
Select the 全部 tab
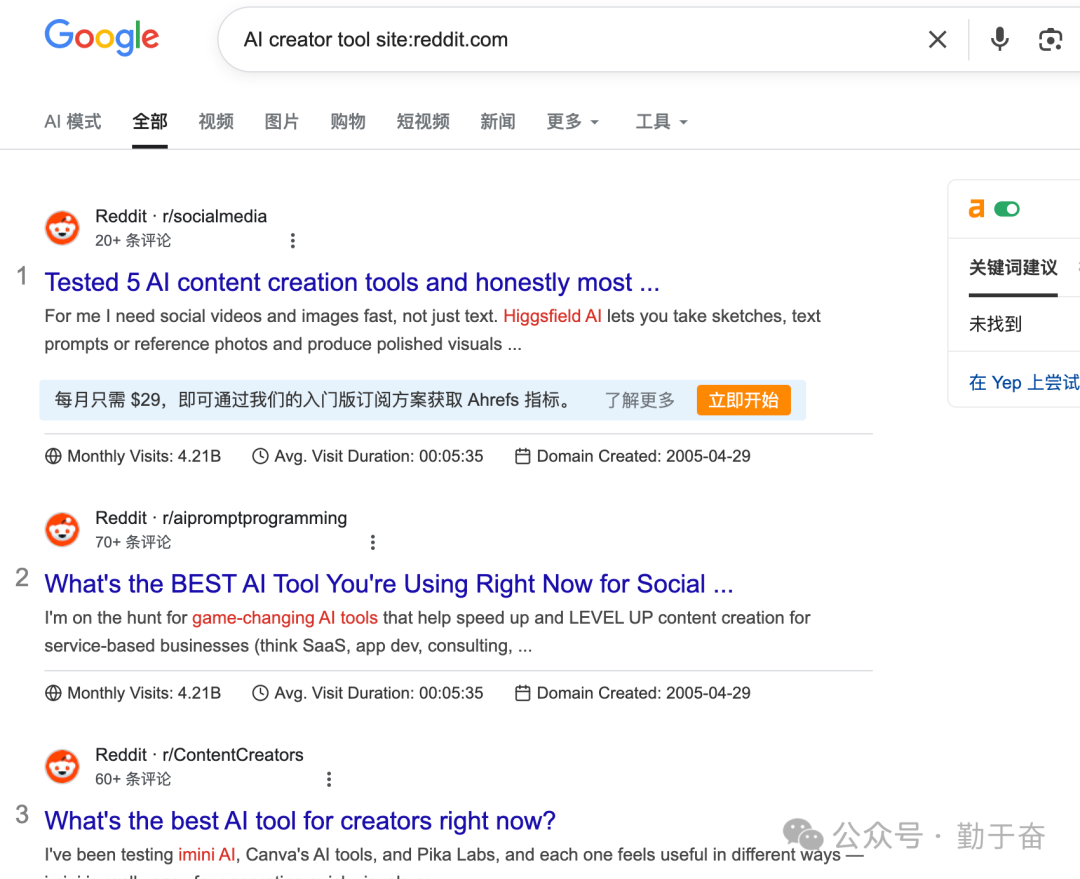click(150, 122)
